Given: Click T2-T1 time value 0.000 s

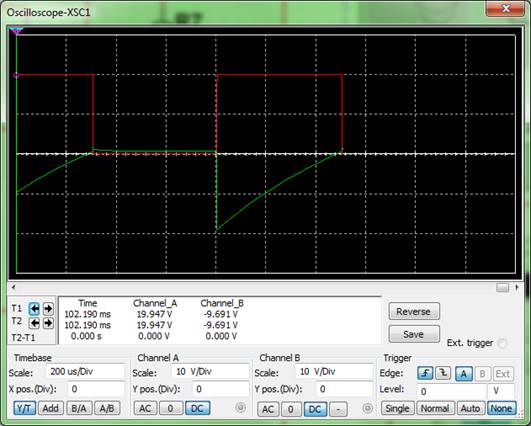Looking at the screenshot, I should pyautogui.click(x=86, y=336).
